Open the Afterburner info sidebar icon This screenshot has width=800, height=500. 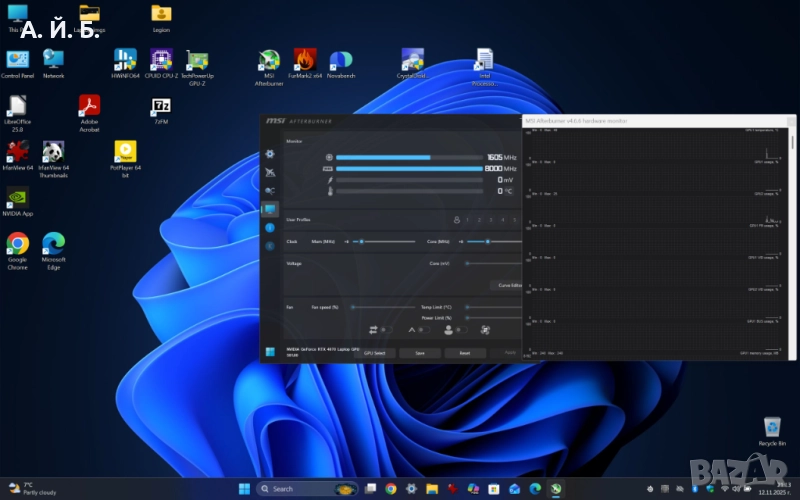pos(270,227)
